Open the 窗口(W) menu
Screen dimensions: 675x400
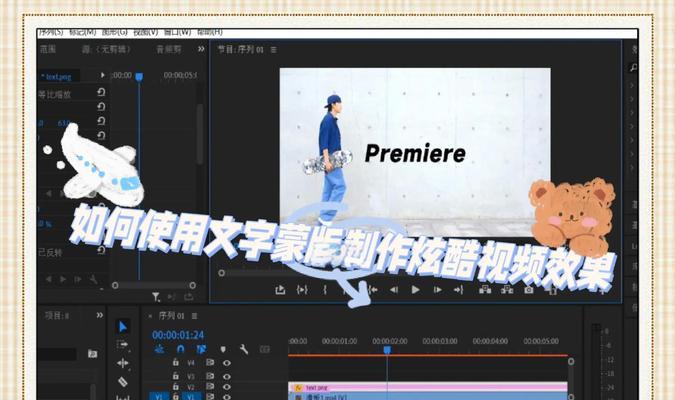coord(177,32)
